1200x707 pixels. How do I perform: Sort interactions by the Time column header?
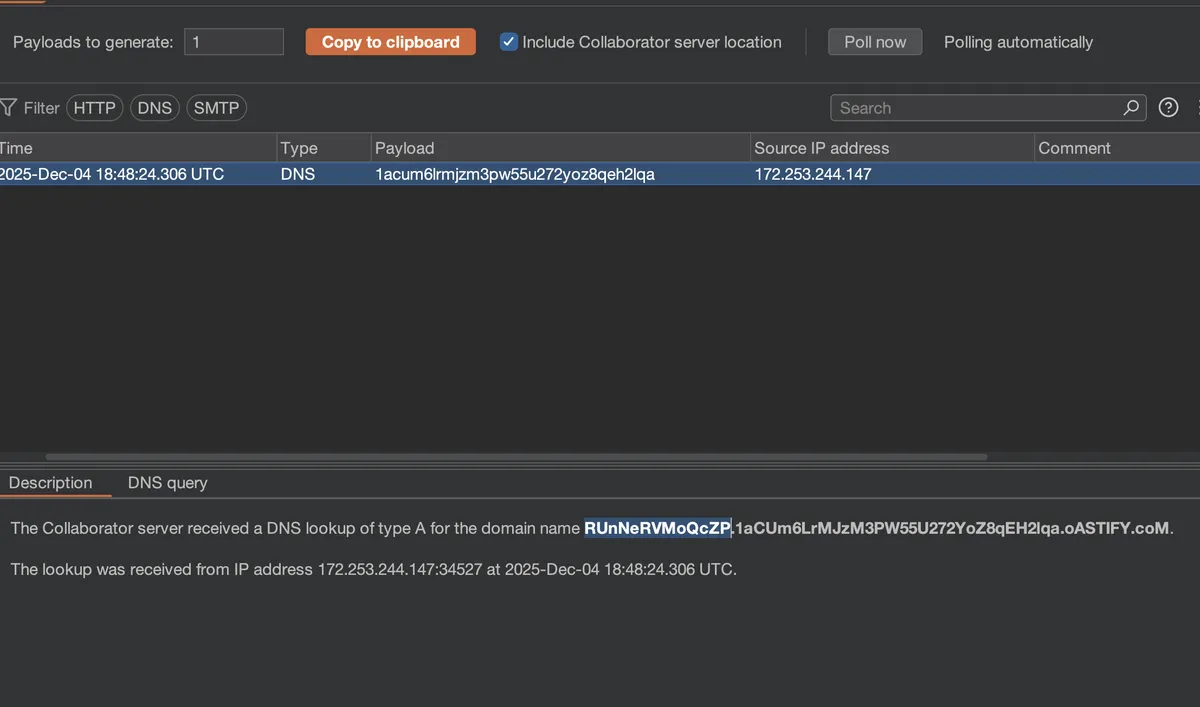(x=137, y=148)
